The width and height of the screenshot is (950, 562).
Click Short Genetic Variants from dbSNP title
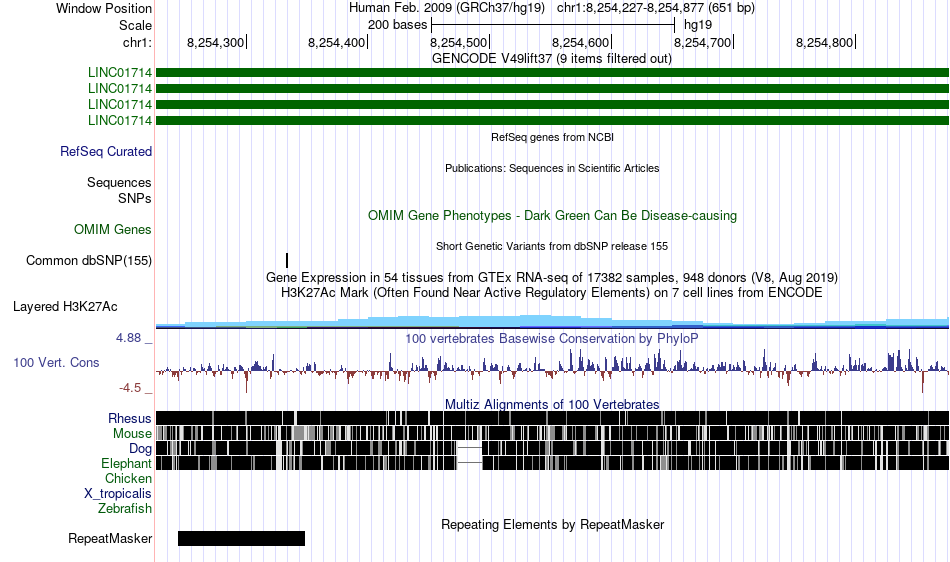click(x=552, y=246)
